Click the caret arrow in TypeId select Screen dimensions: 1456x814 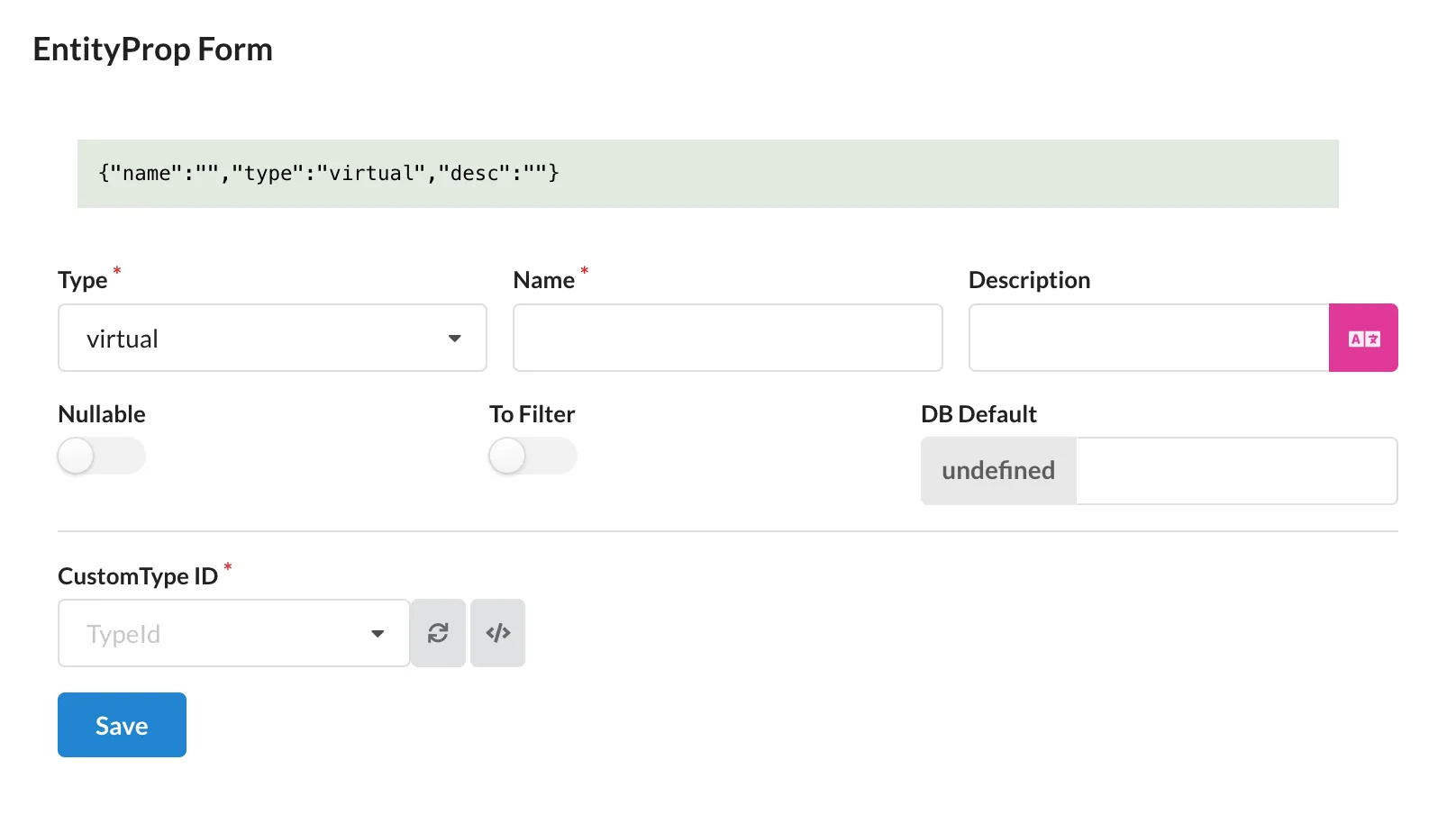click(x=378, y=634)
